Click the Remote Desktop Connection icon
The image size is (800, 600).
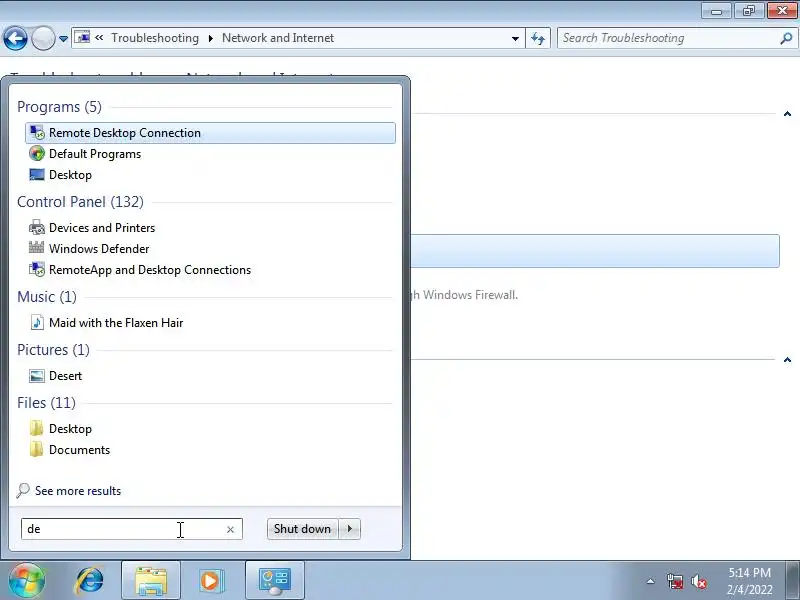tap(37, 133)
